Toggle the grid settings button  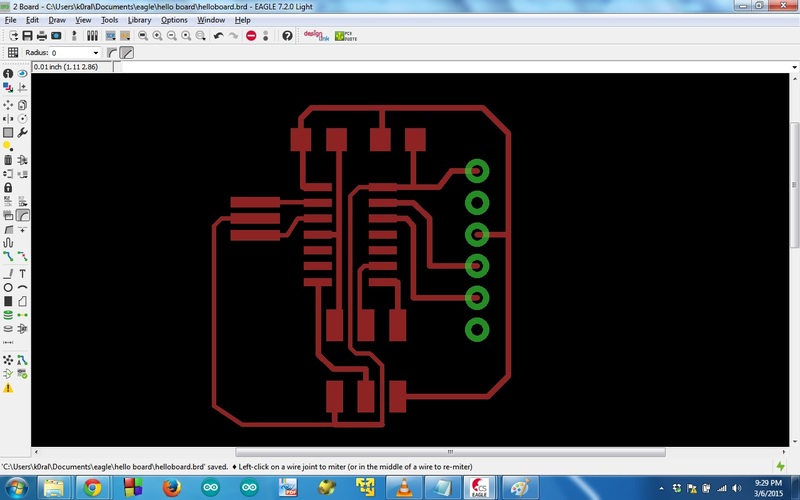[13, 53]
